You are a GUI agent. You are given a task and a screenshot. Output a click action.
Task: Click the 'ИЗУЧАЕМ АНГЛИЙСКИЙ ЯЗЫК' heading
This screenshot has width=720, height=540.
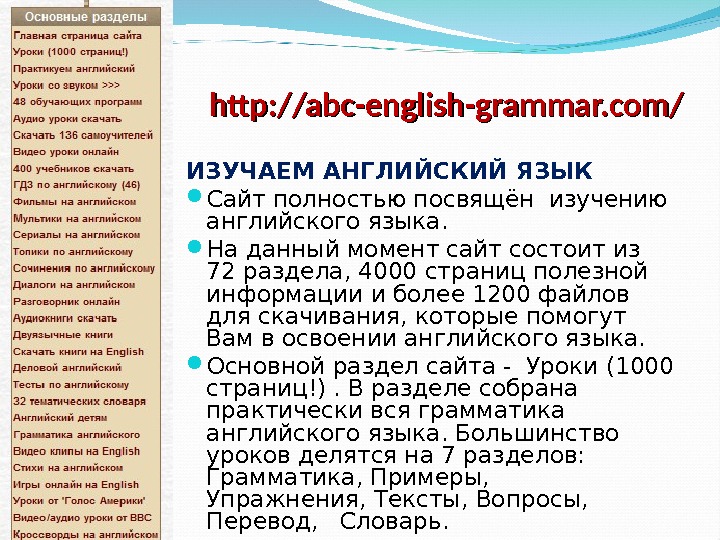point(389,170)
